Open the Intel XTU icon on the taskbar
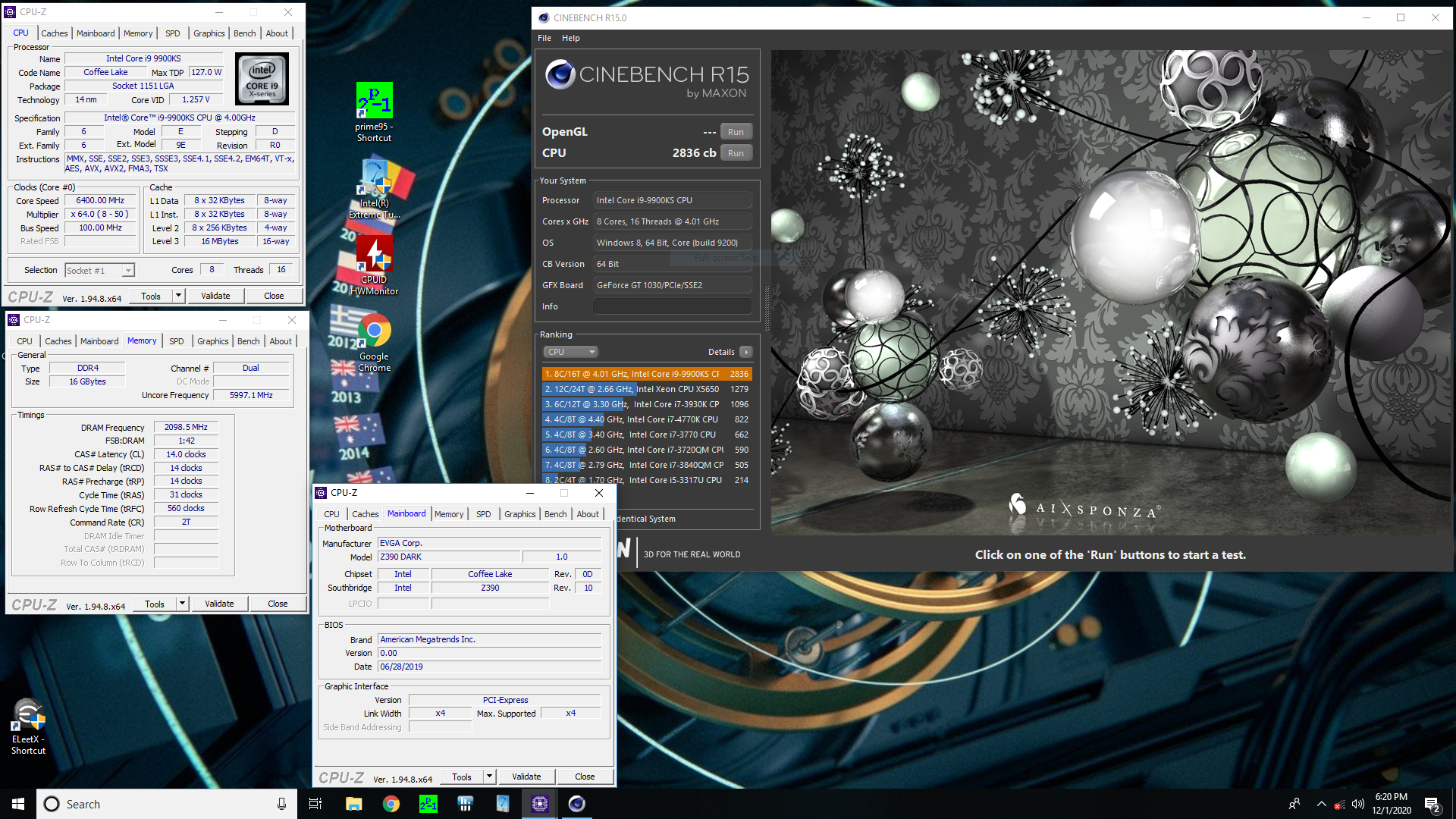The width and height of the screenshot is (1456, 819). click(x=502, y=804)
